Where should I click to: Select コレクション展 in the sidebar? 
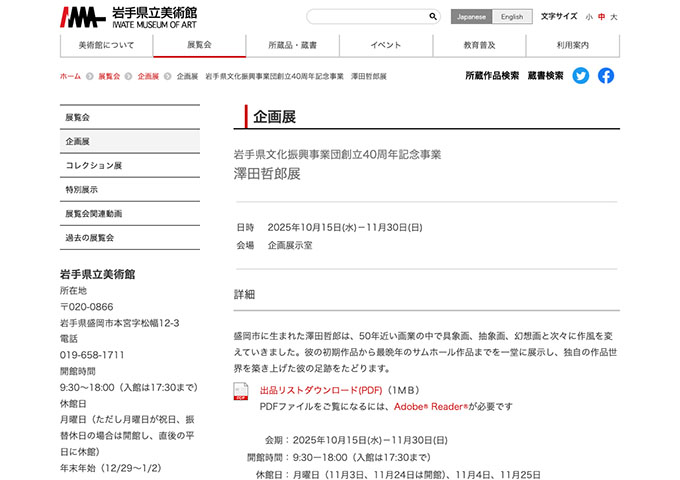[94, 166]
